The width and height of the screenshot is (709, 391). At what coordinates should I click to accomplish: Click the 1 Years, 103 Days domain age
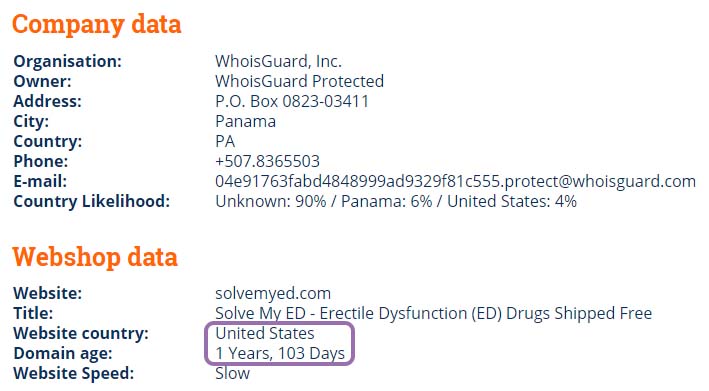[280, 353]
